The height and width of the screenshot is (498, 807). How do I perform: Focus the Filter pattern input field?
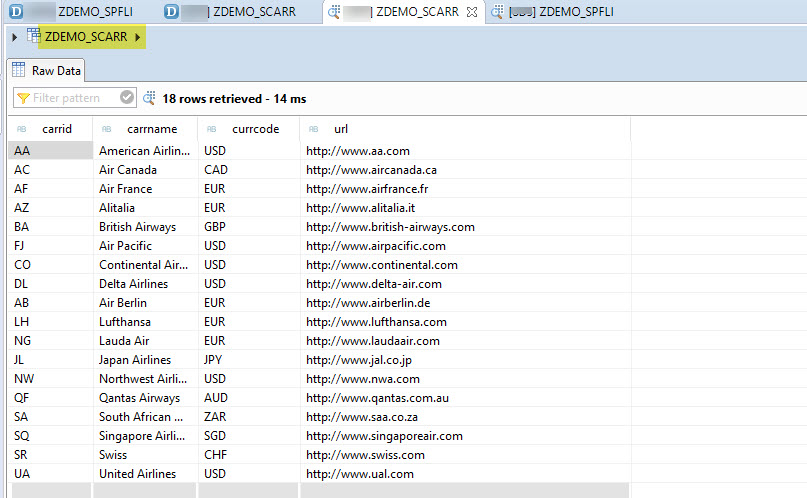(x=75, y=98)
